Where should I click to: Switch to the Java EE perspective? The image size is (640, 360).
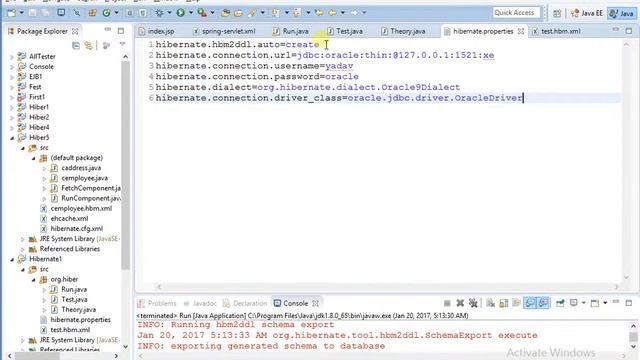[x=587, y=13]
